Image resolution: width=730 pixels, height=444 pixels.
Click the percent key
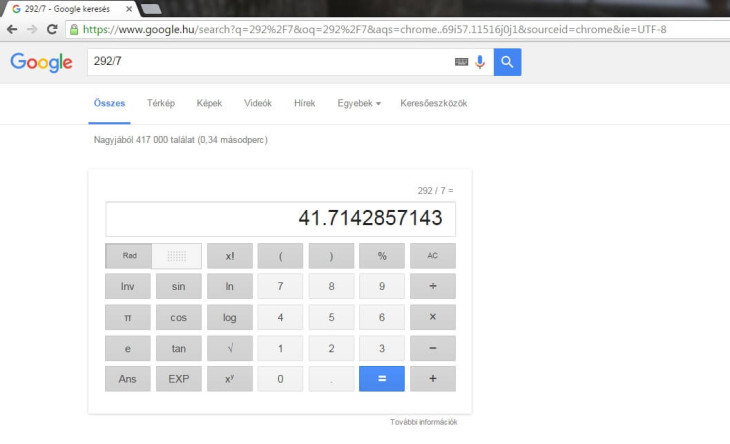pyautogui.click(x=382, y=256)
